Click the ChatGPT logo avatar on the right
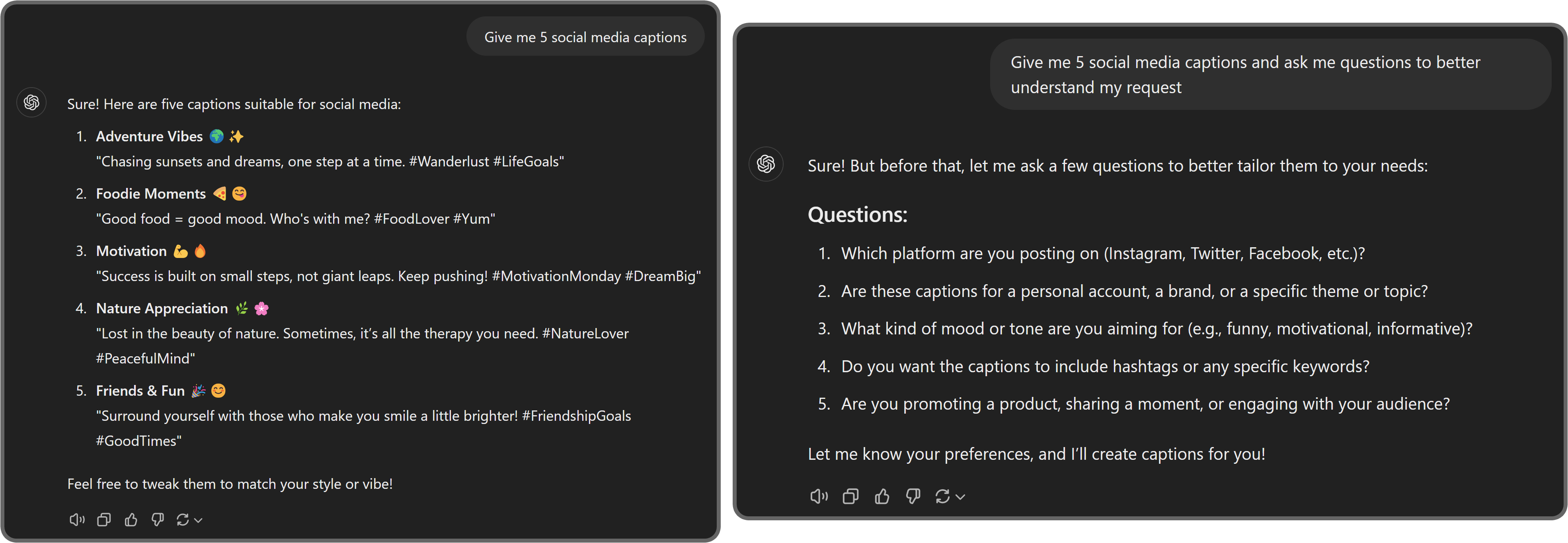 766,164
